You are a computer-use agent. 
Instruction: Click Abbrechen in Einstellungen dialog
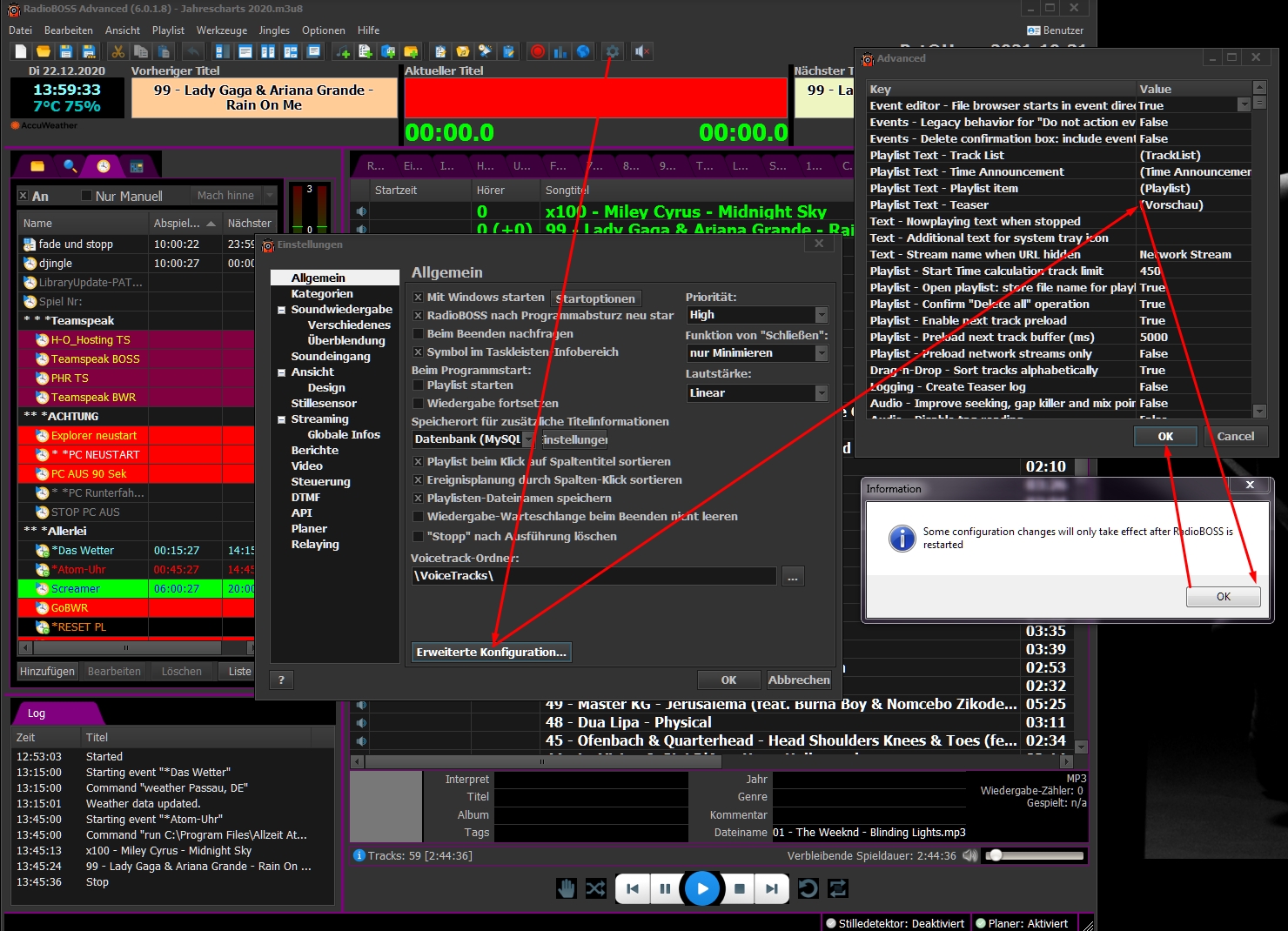pos(799,680)
